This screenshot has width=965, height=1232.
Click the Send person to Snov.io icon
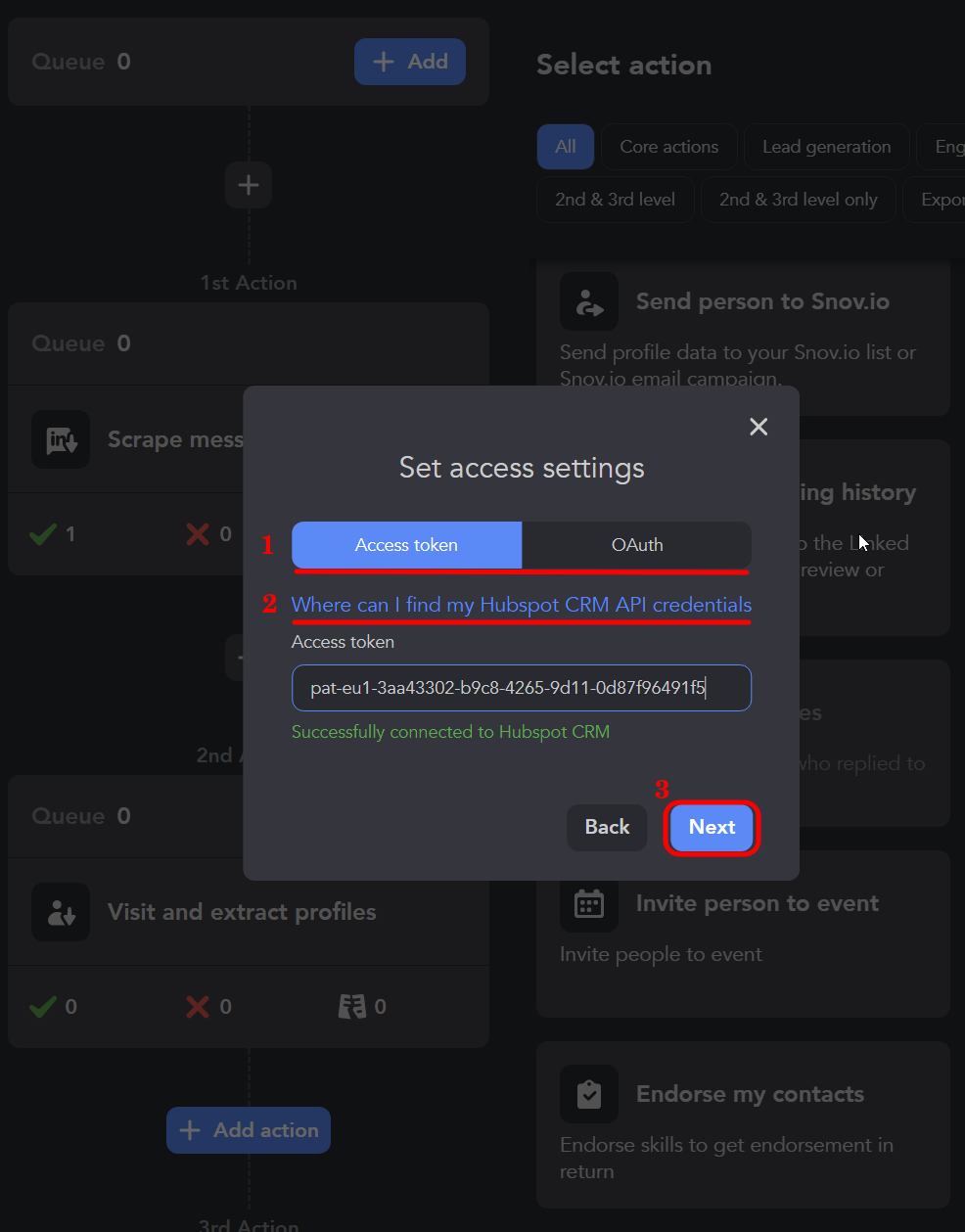589,301
